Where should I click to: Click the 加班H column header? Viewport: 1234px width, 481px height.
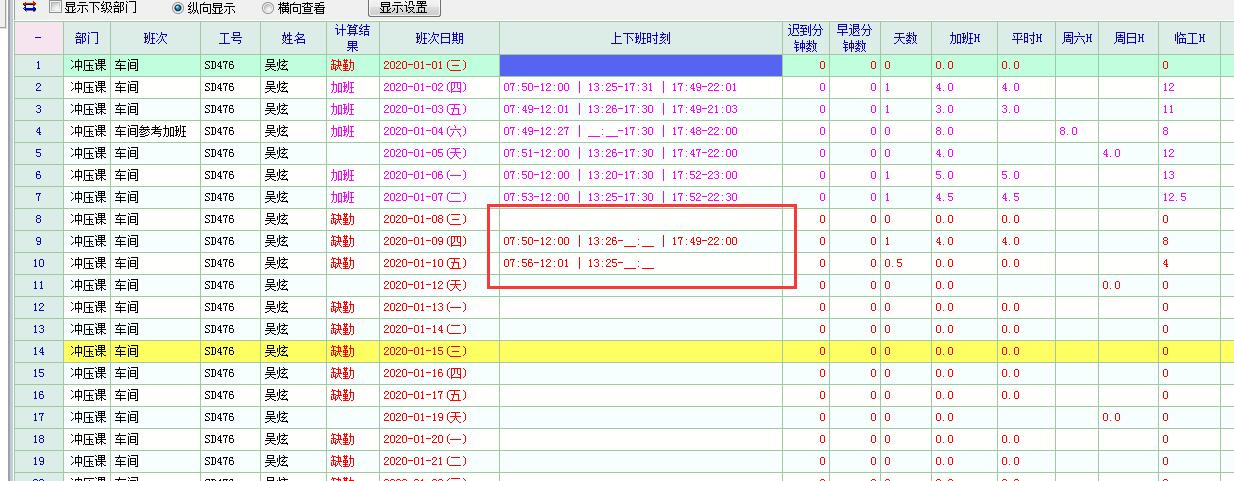pos(964,38)
